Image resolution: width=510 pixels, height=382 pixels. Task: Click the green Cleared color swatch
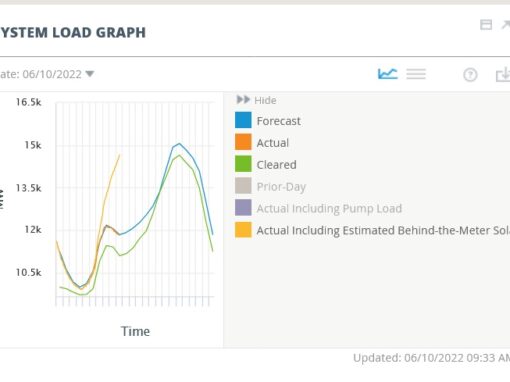[x=243, y=164]
